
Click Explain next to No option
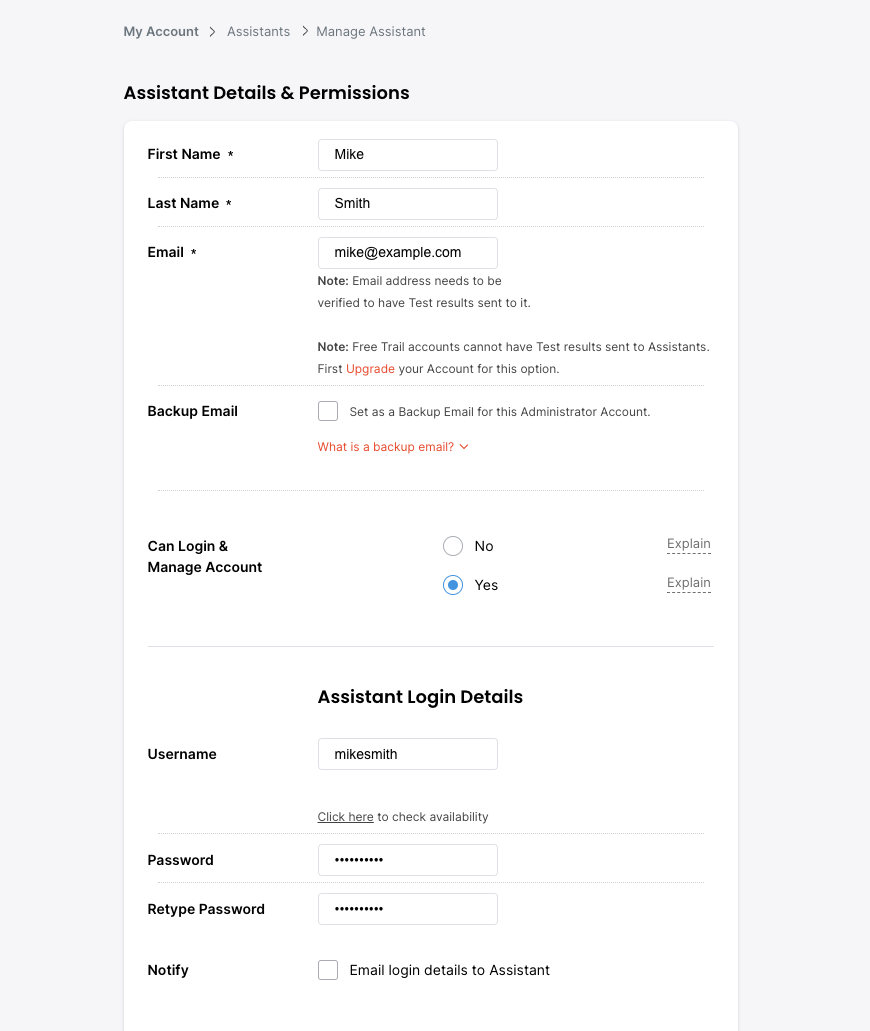pos(689,545)
